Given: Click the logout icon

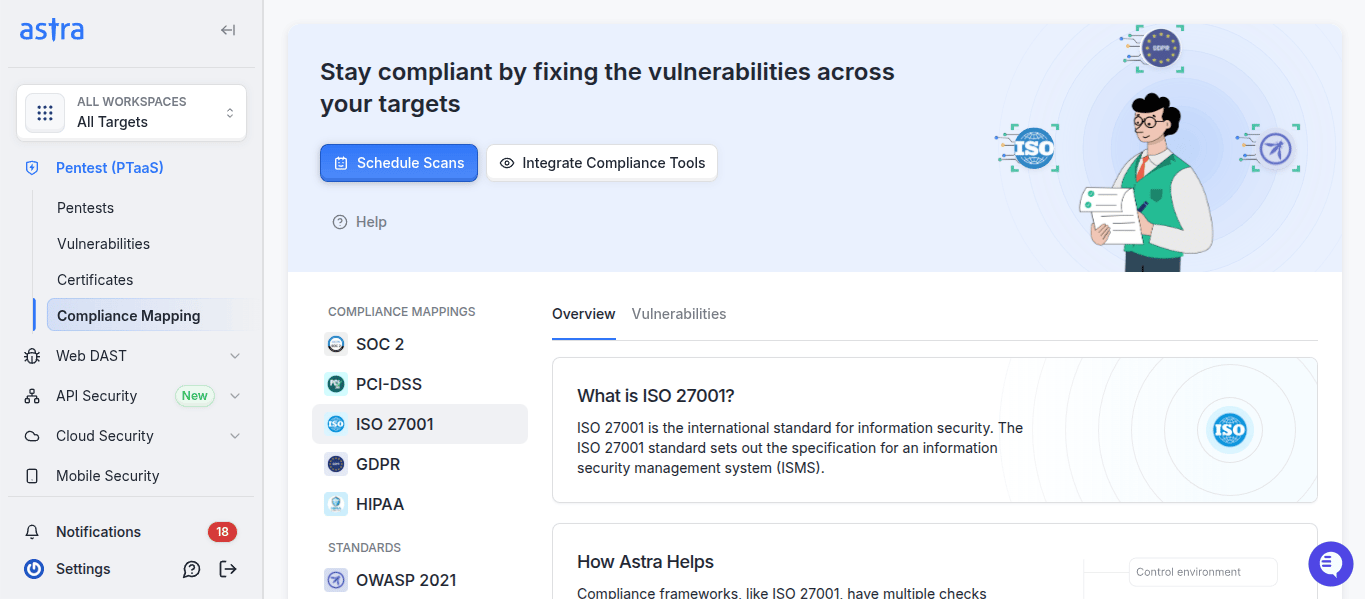Looking at the screenshot, I should 228,569.
